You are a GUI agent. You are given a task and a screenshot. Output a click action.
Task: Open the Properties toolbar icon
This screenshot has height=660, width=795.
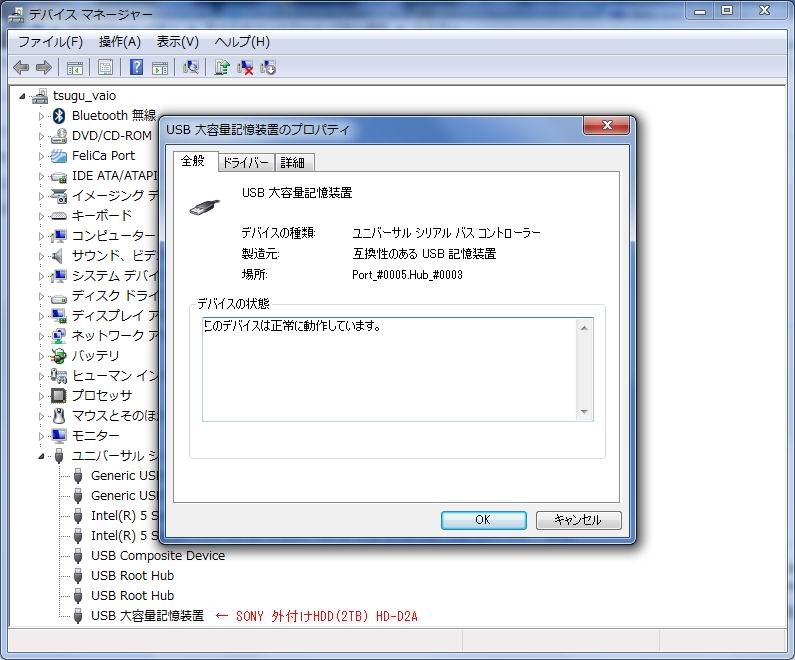(105, 67)
